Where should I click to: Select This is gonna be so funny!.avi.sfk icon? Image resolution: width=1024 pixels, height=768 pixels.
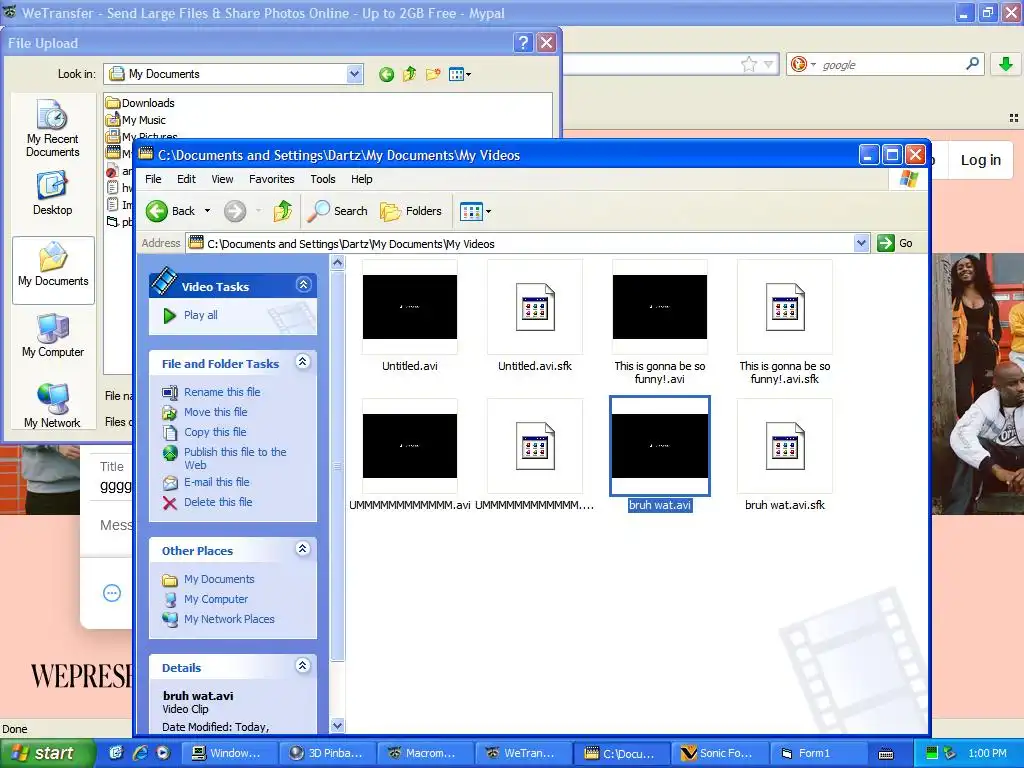click(785, 307)
